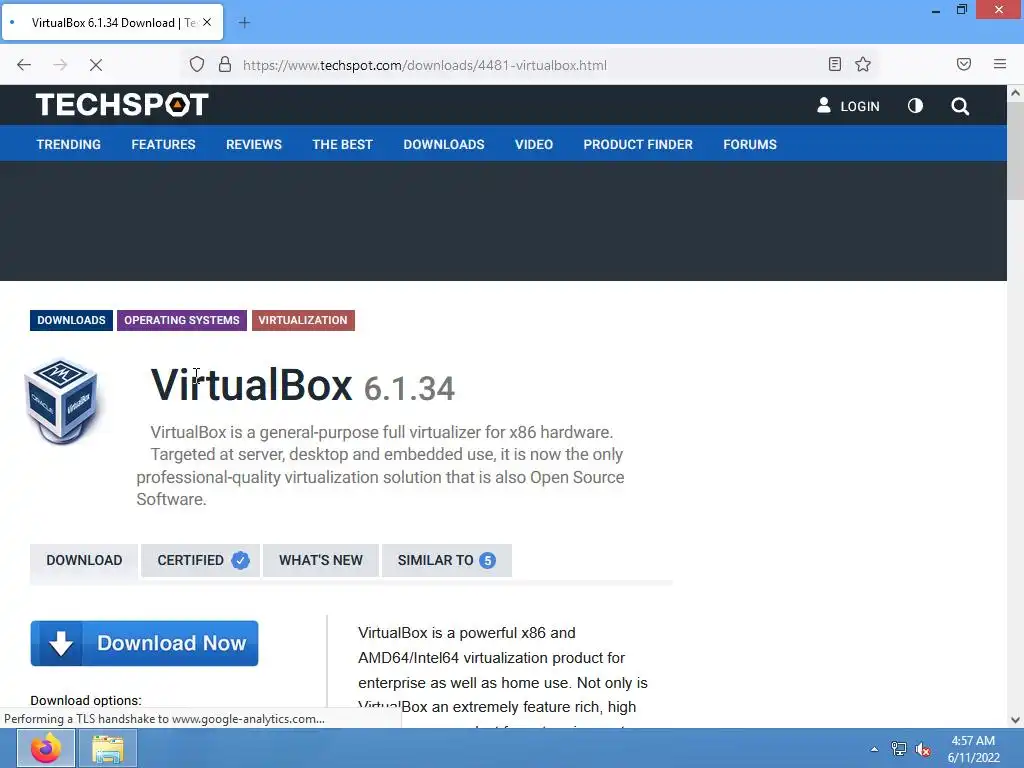Stop page loading with the X button
The image size is (1024, 768).
(96, 65)
